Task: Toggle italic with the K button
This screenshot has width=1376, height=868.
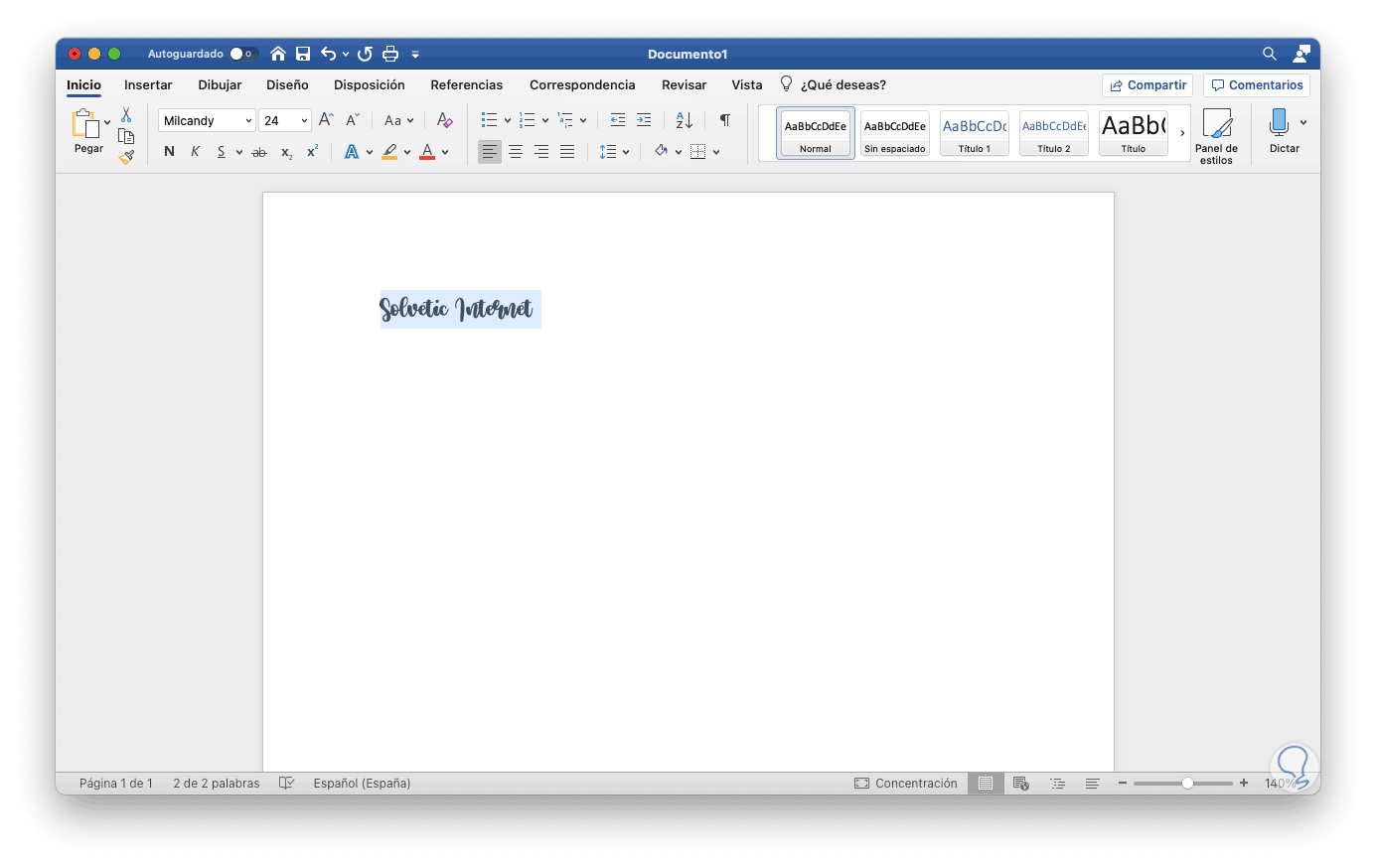Action: [x=195, y=152]
